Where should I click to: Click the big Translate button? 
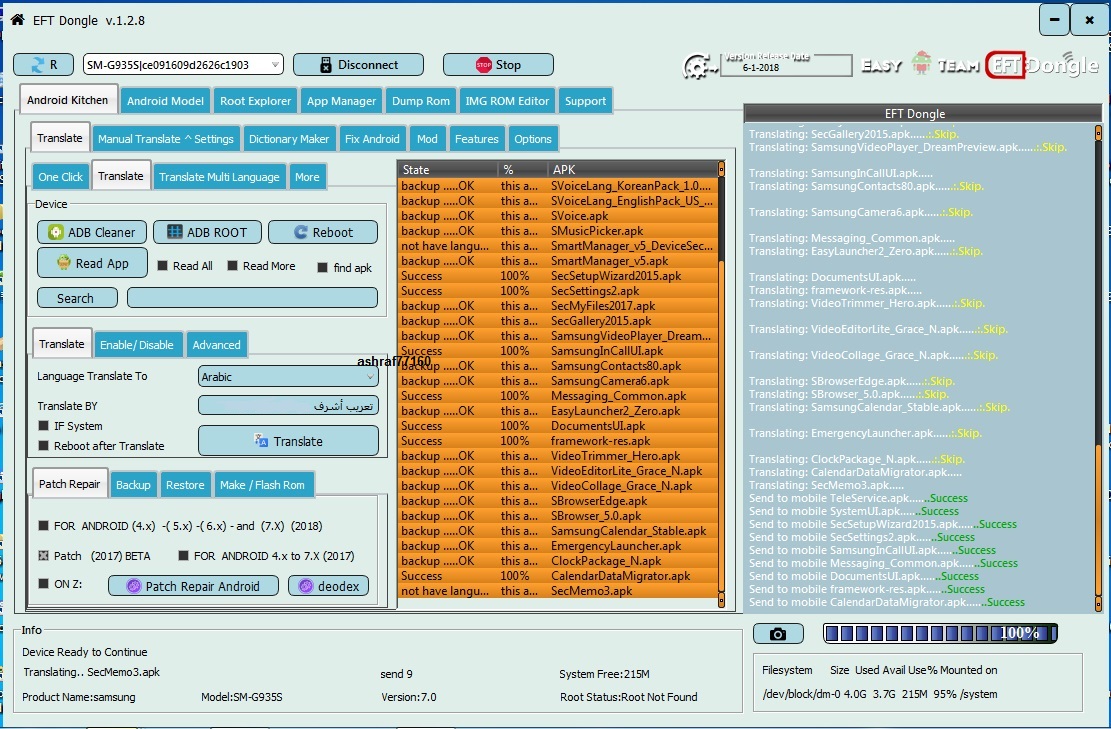click(288, 441)
